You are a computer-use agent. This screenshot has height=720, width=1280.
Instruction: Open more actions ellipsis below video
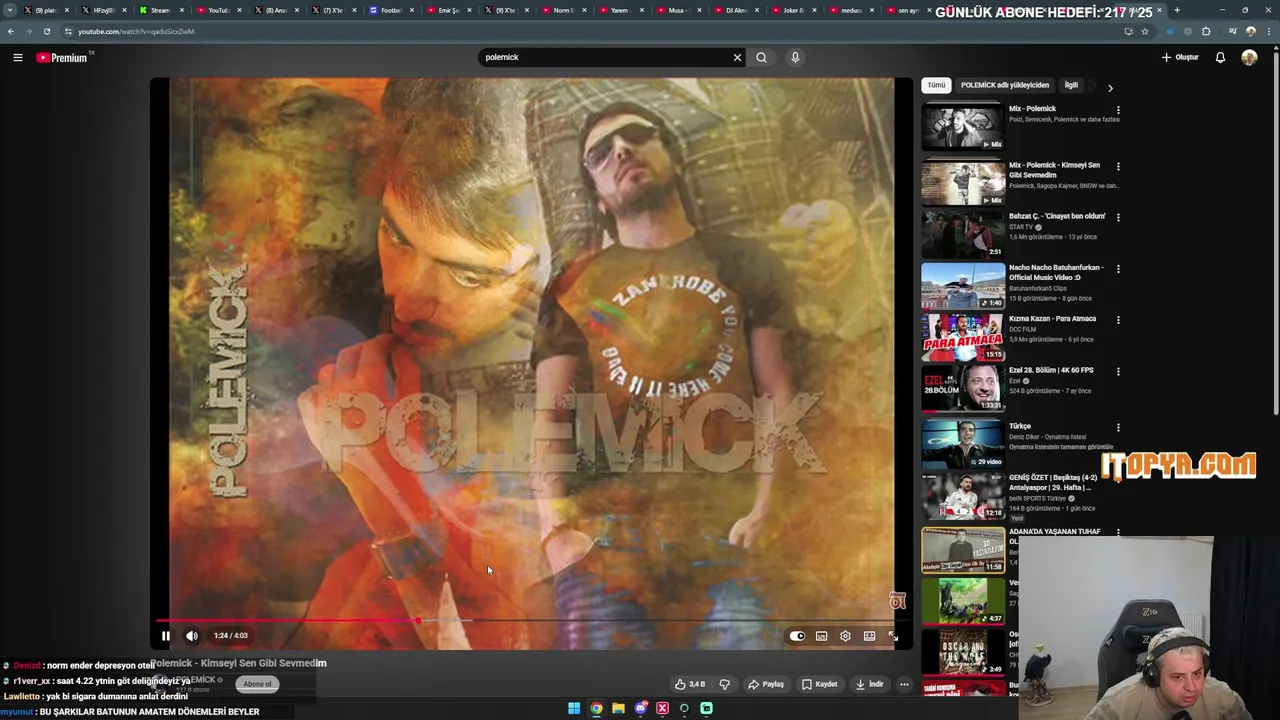pos(904,684)
